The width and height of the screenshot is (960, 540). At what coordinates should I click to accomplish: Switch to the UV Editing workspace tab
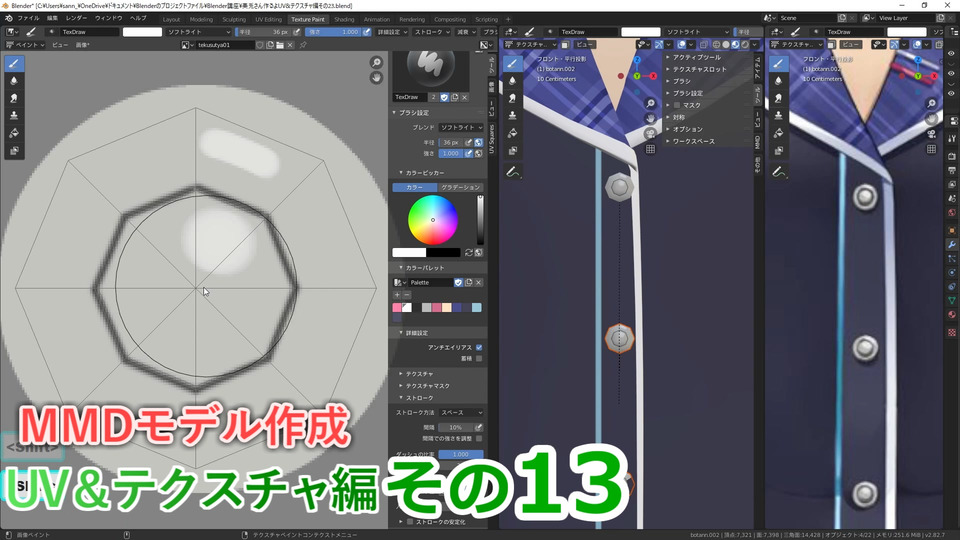(268, 19)
